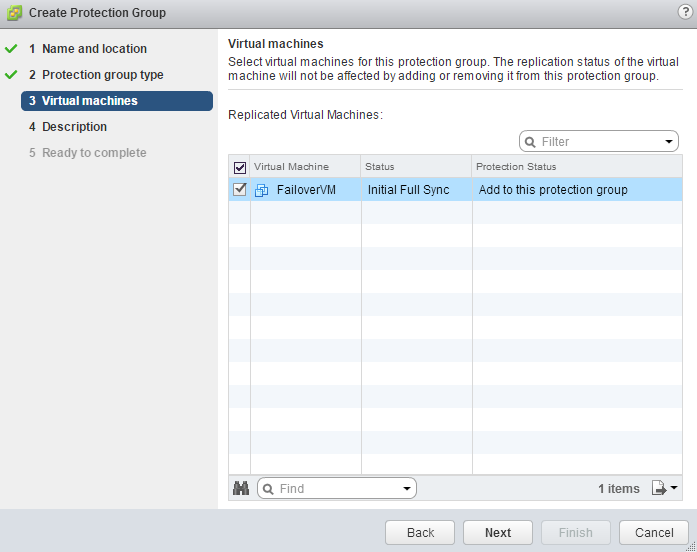Click the Create Protection Group title icon

click(14, 13)
